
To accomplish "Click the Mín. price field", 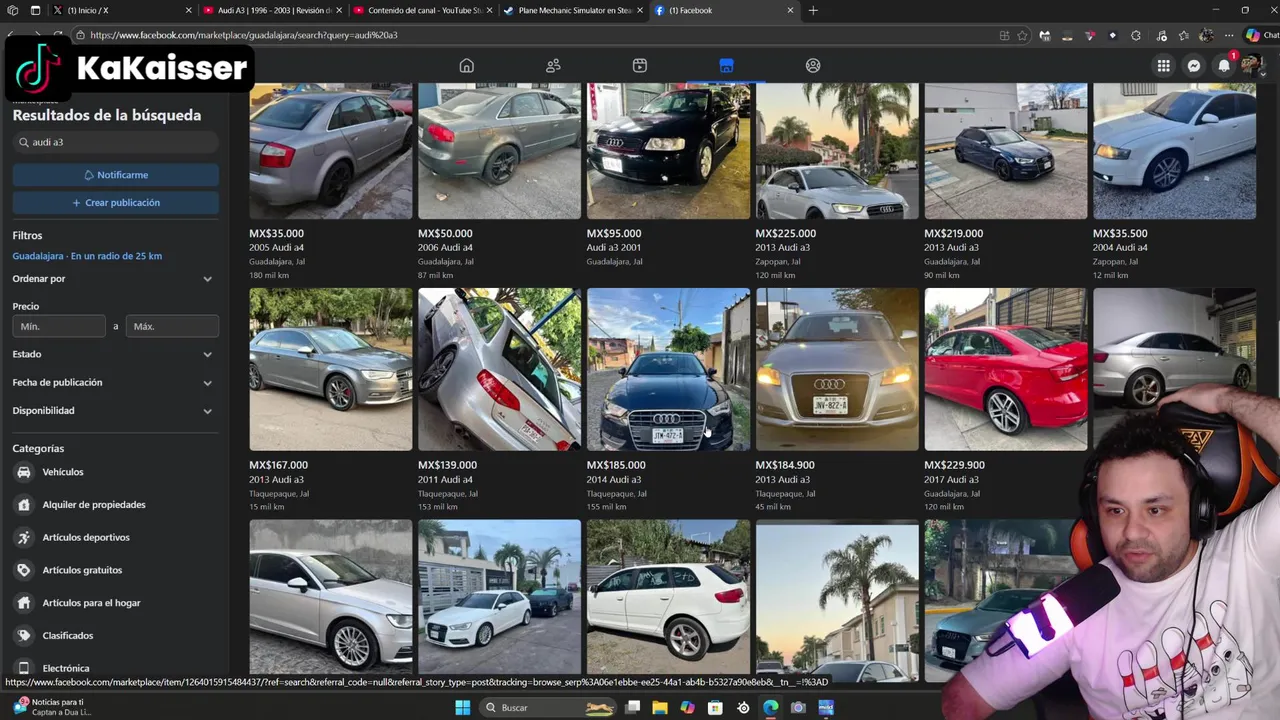I will pyautogui.click(x=59, y=326).
